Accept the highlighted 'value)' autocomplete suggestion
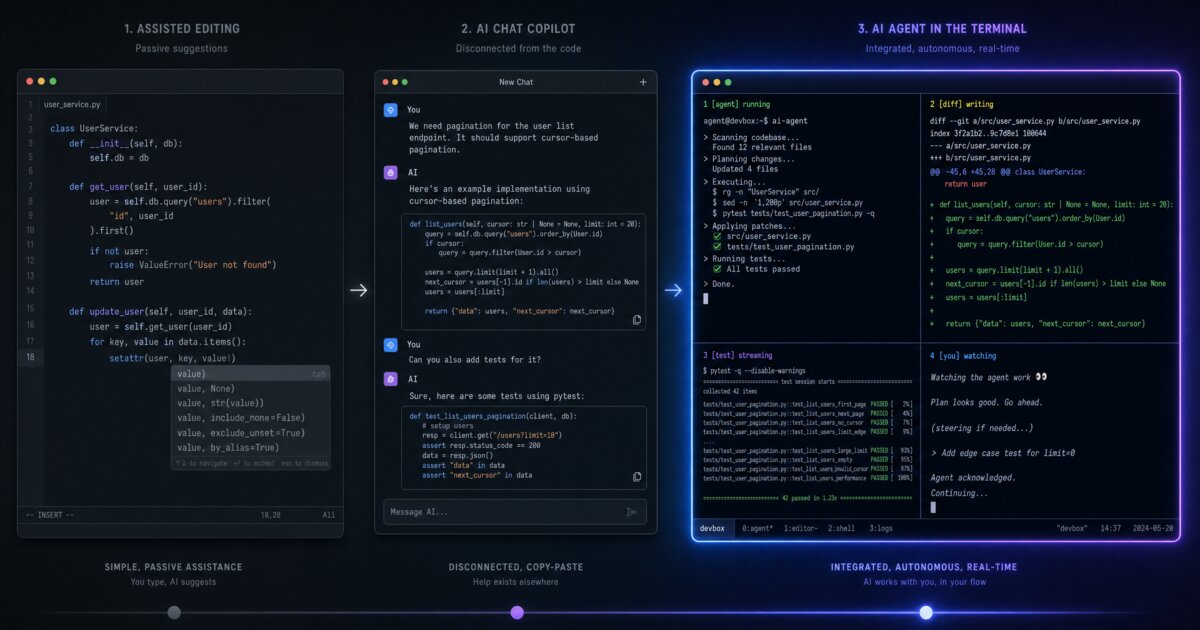1200x630 pixels. pos(250,373)
